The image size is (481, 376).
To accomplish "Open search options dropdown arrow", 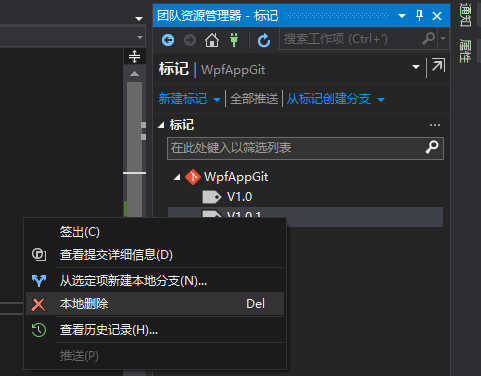I will (x=443, y=38).
